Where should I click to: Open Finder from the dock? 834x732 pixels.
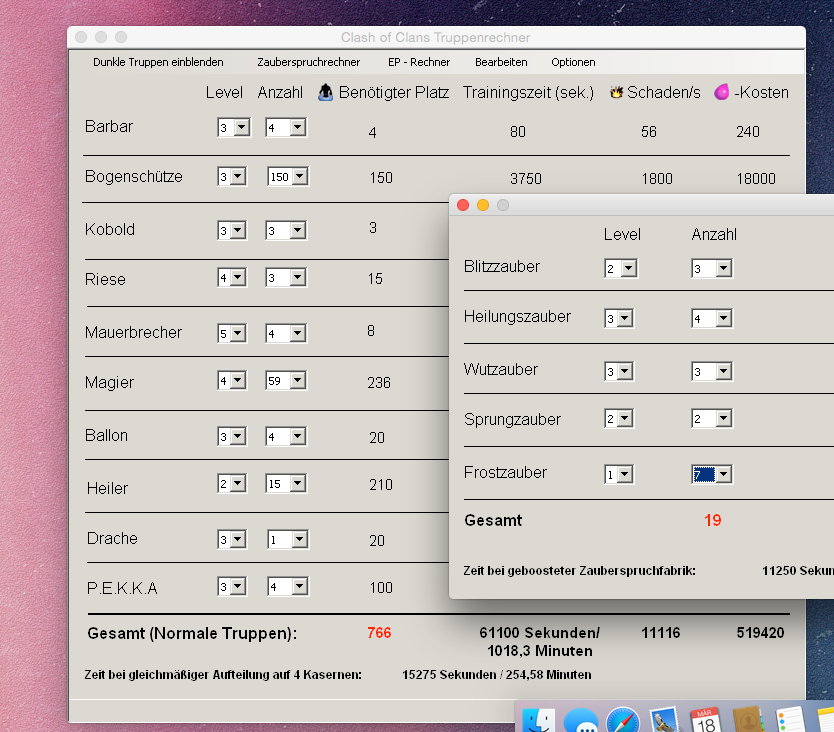(x=540, y=719)
